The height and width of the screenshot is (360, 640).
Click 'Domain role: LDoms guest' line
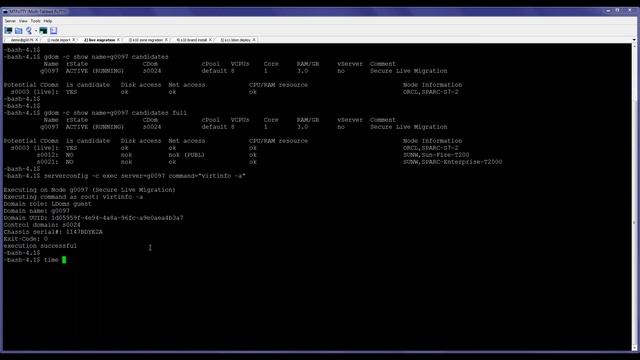pos(48,204)
